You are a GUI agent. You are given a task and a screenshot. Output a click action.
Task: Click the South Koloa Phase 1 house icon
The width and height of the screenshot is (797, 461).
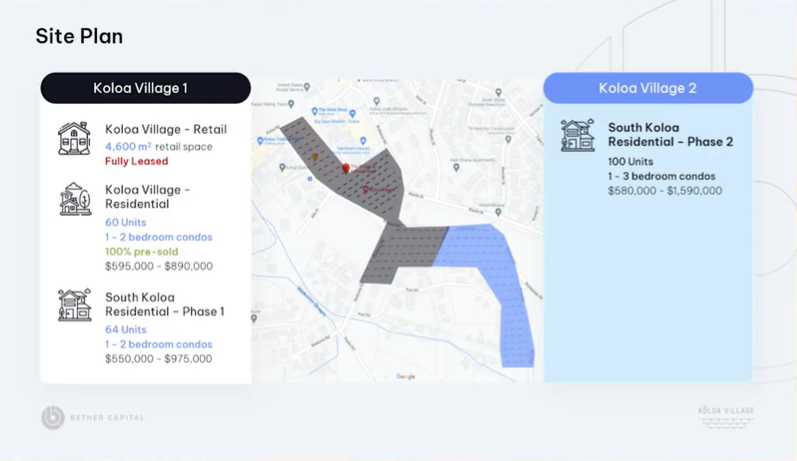coord(74,305)
